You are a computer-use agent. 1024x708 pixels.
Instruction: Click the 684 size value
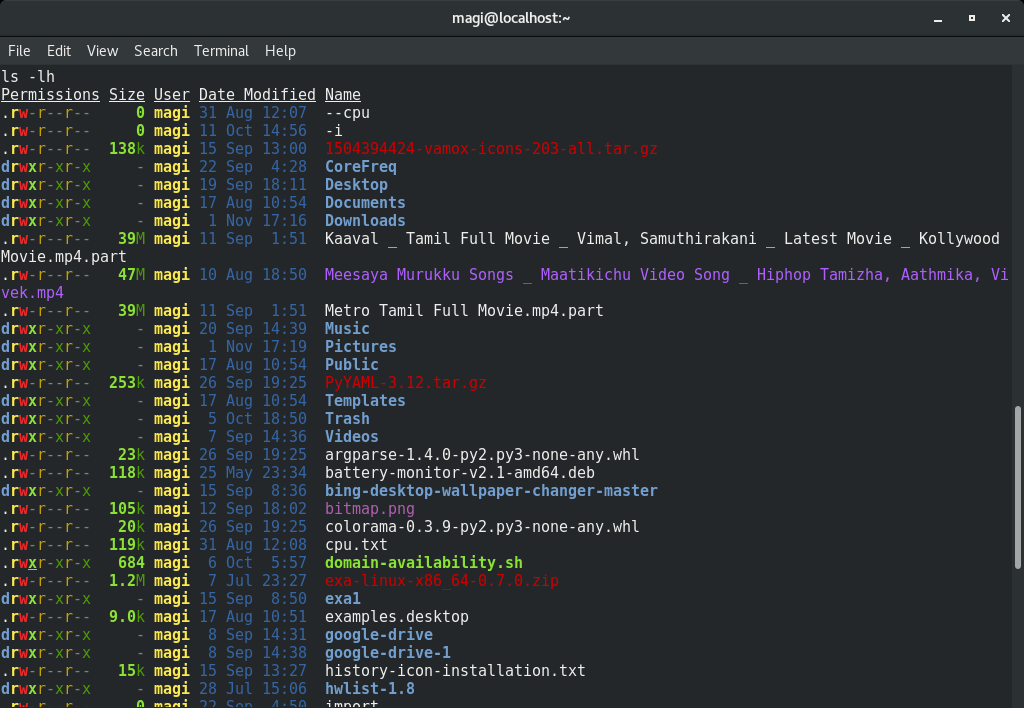pos(131,562)
